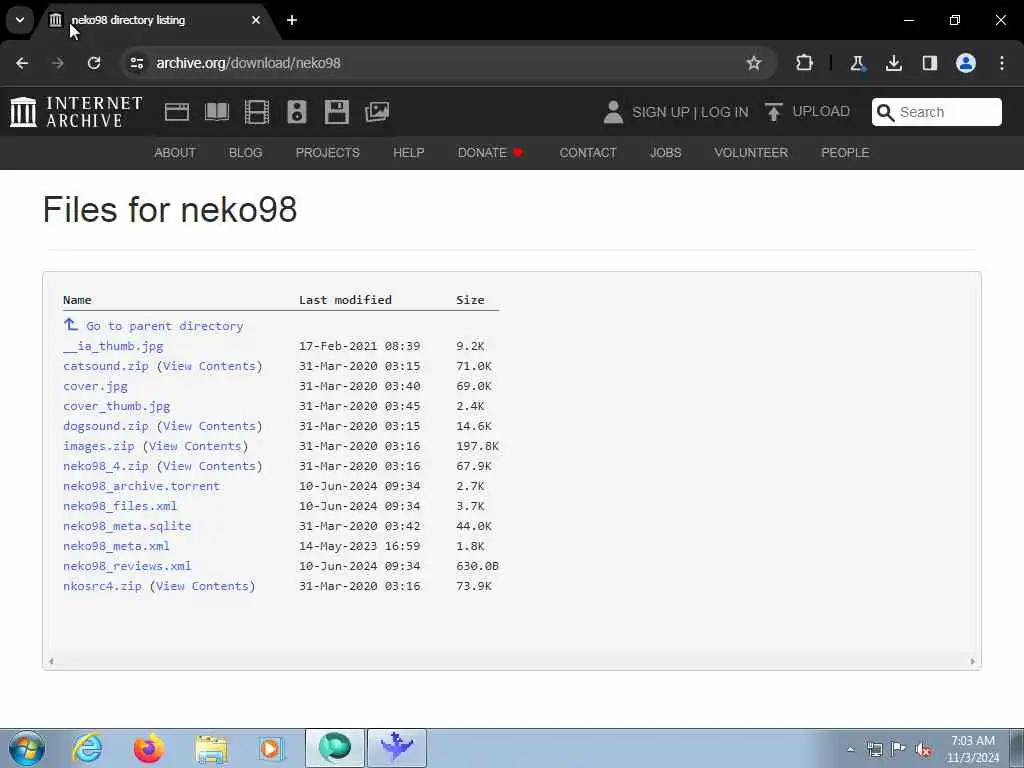Screen dimensions: 1024x768
Task: Toggle the side panel icon
Action: click(930, 63)
